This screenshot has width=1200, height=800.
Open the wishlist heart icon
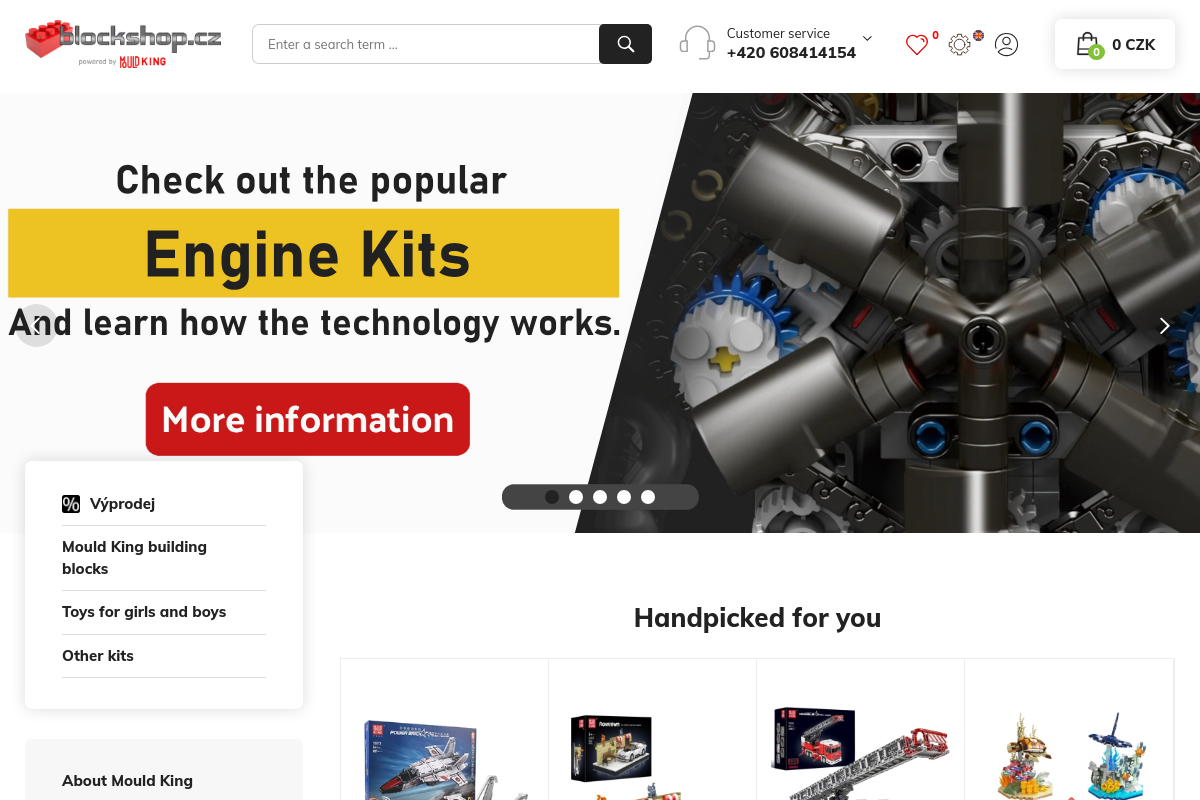917,44
